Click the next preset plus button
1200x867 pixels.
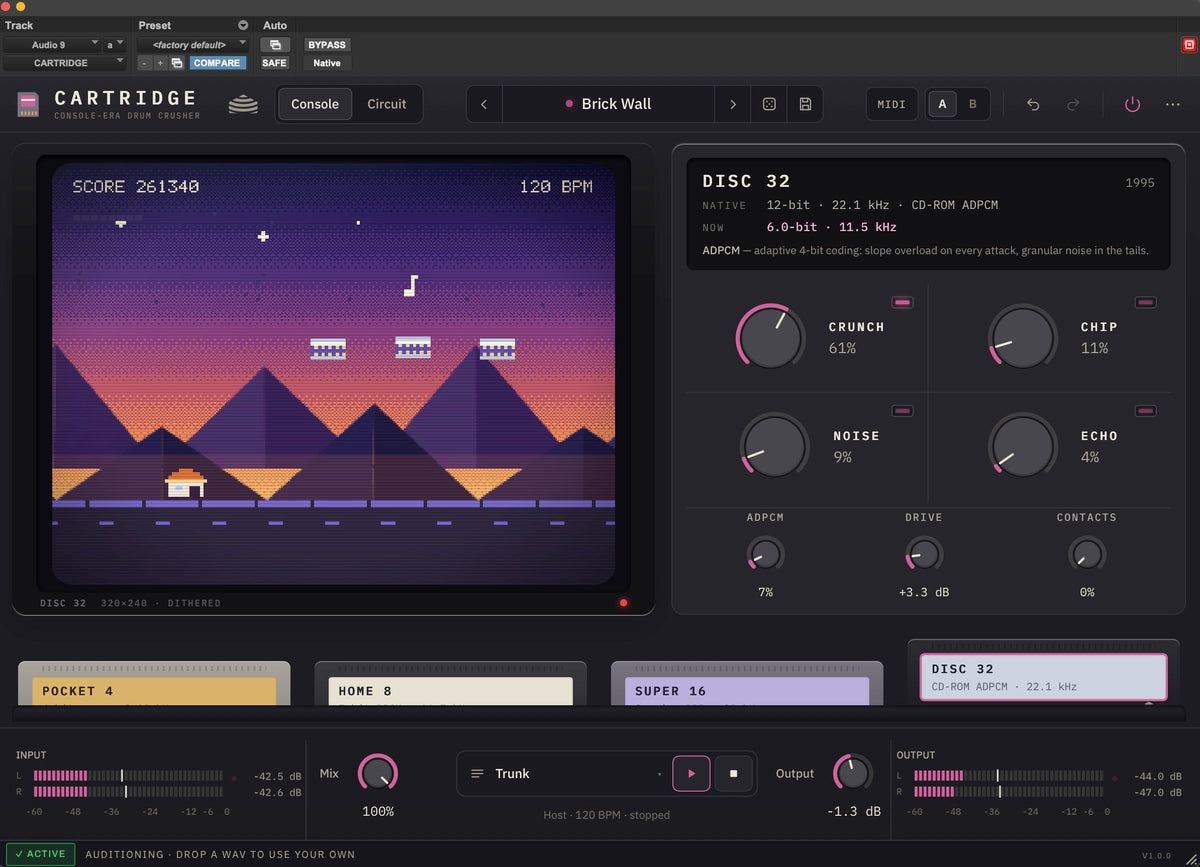pos(160,63)
